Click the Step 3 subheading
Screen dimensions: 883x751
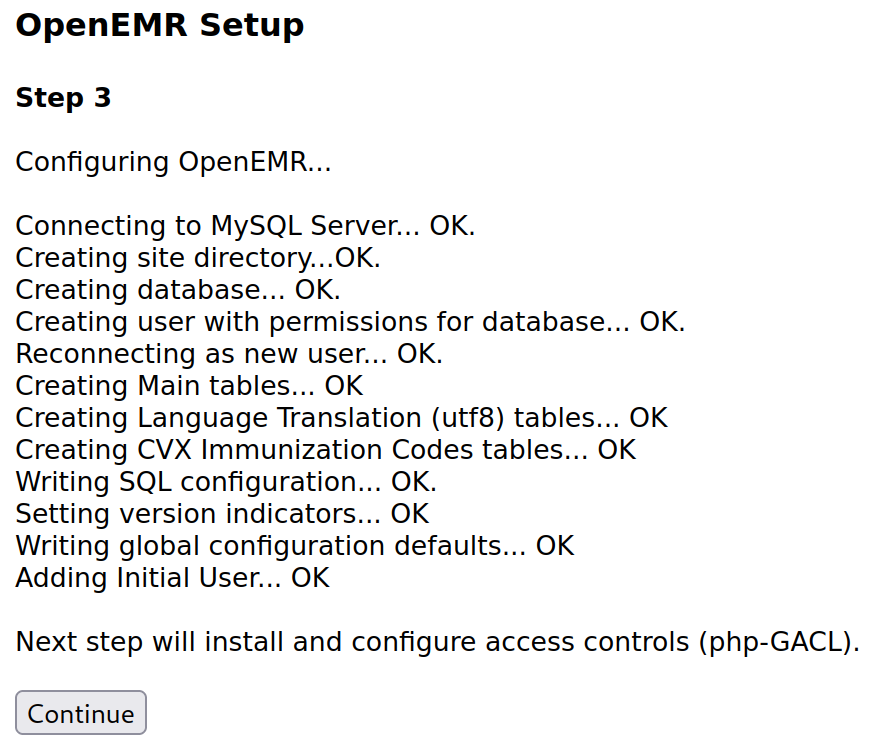point(63,98)
